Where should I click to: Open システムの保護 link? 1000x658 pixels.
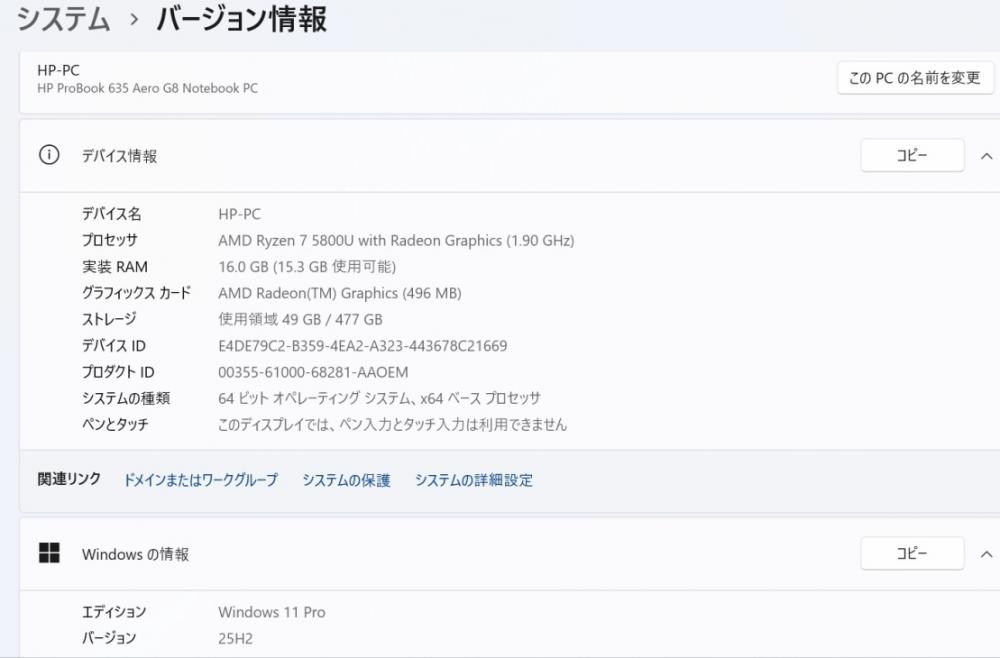point(346,480)
